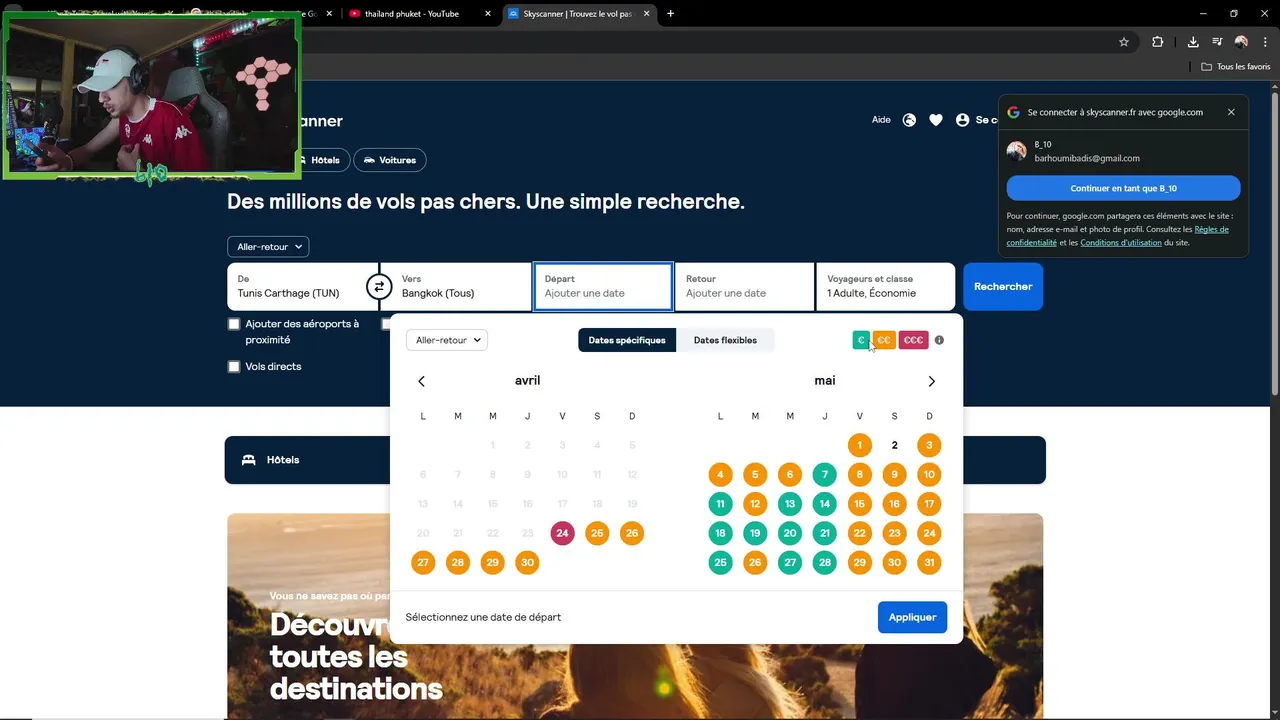
Task: Close the Google sign-in popup
Action: click(x=1231, y=112)
